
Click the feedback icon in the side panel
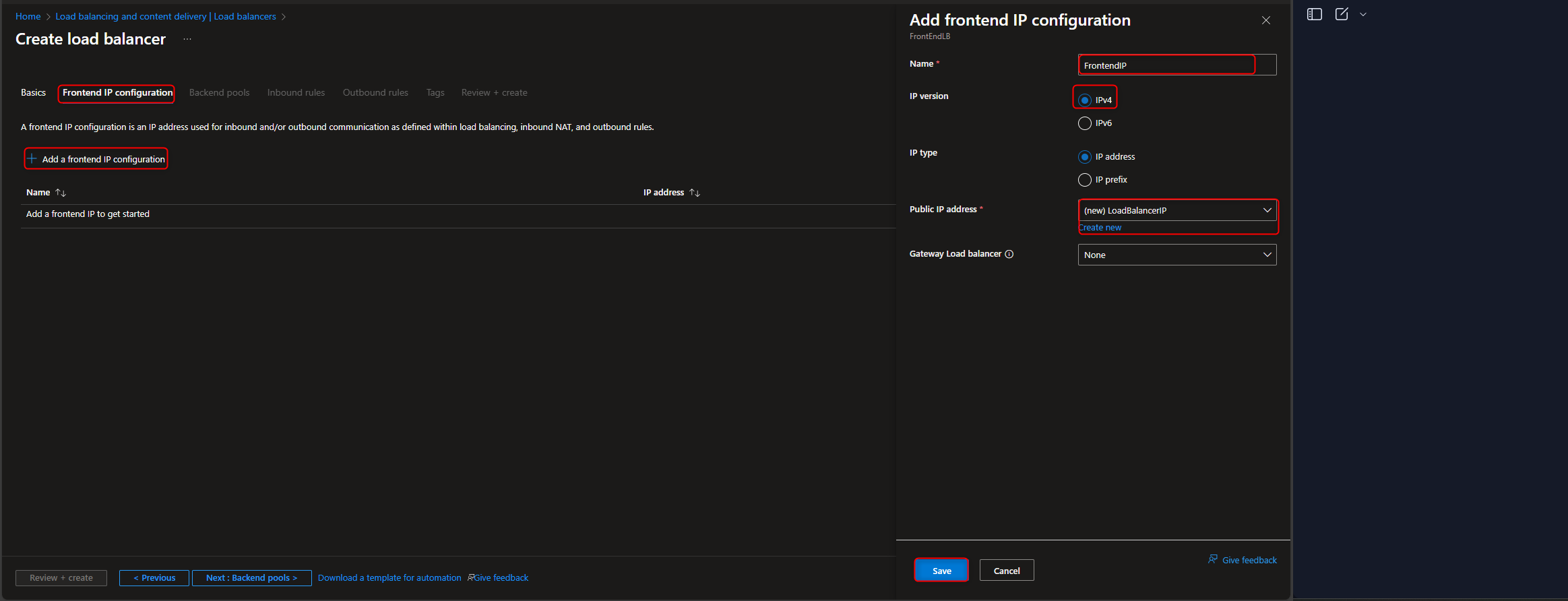click(x=1213, y=559)
